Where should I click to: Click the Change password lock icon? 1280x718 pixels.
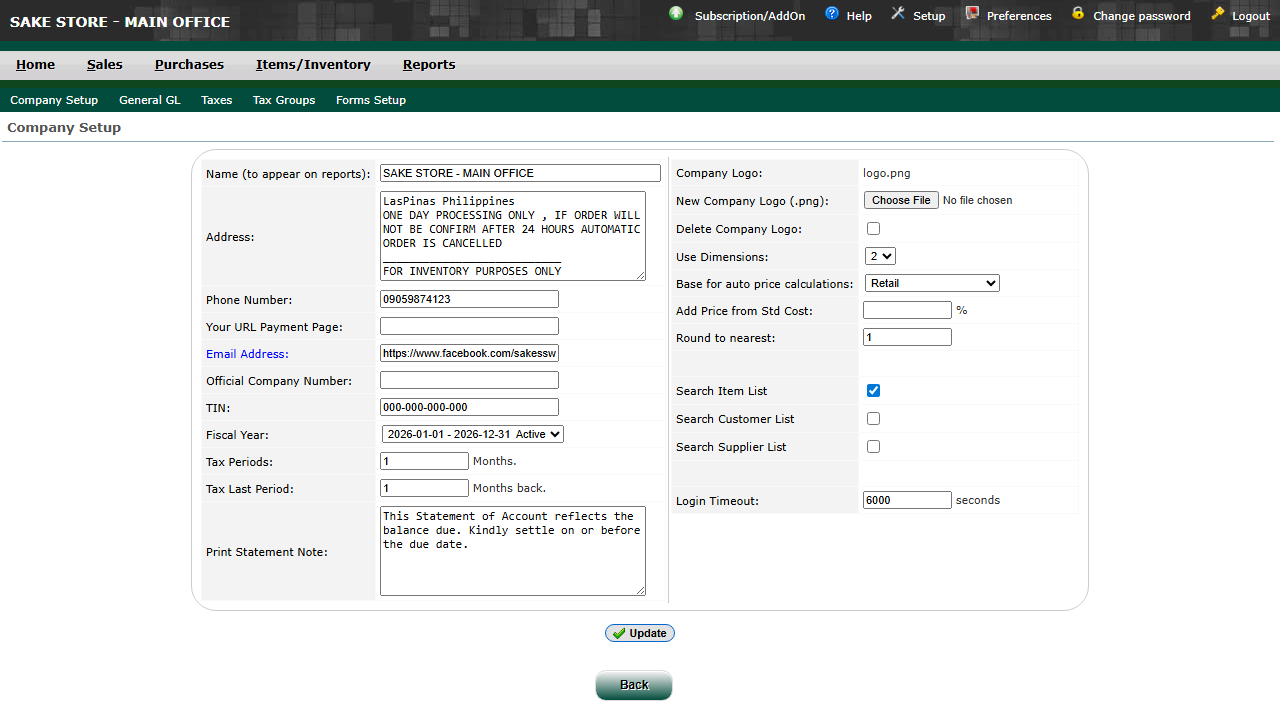[x=1078, y=14]
